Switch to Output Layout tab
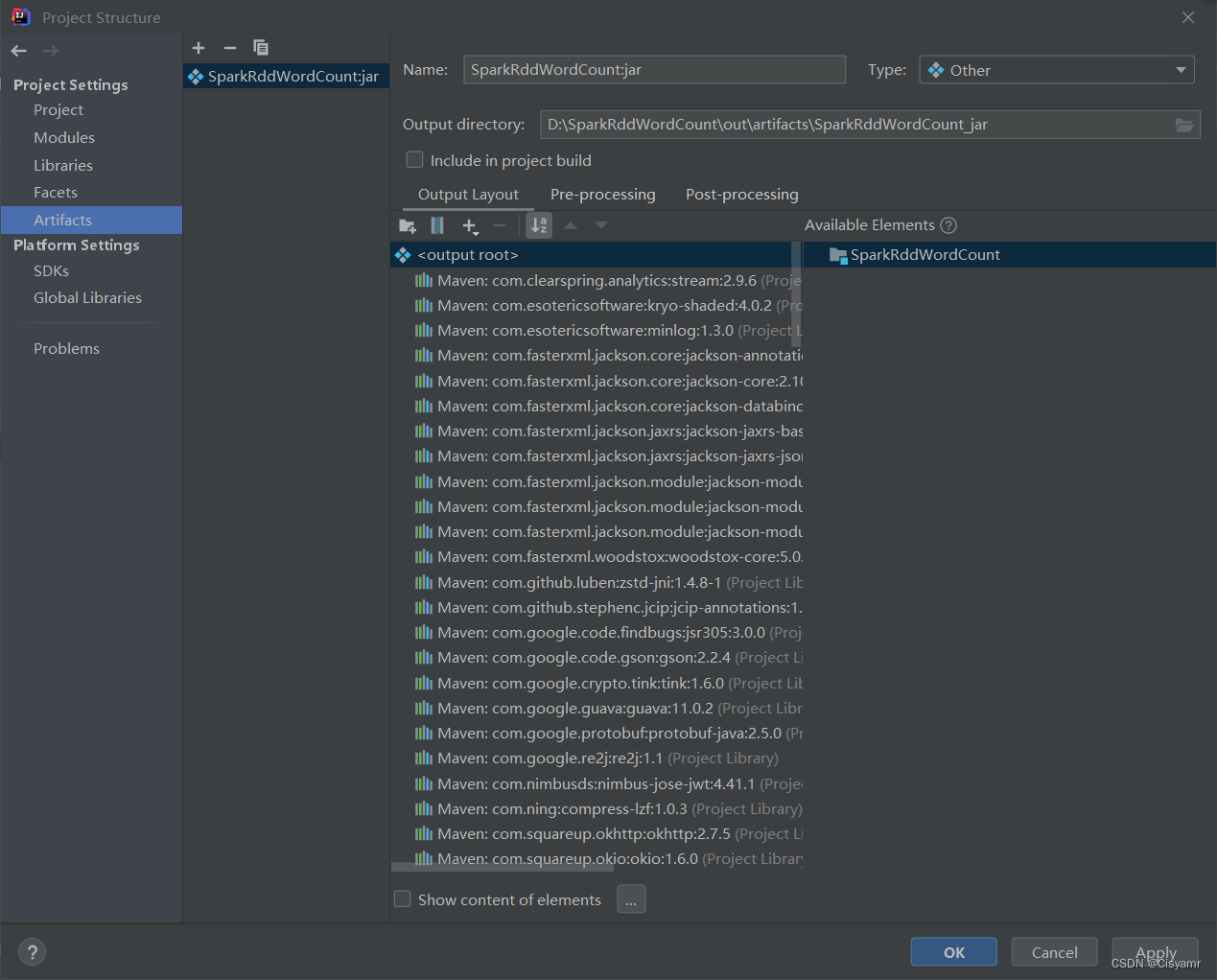The width and height of the screenshot is (1217, 980). pyautogui.click(x=468, y=195)
